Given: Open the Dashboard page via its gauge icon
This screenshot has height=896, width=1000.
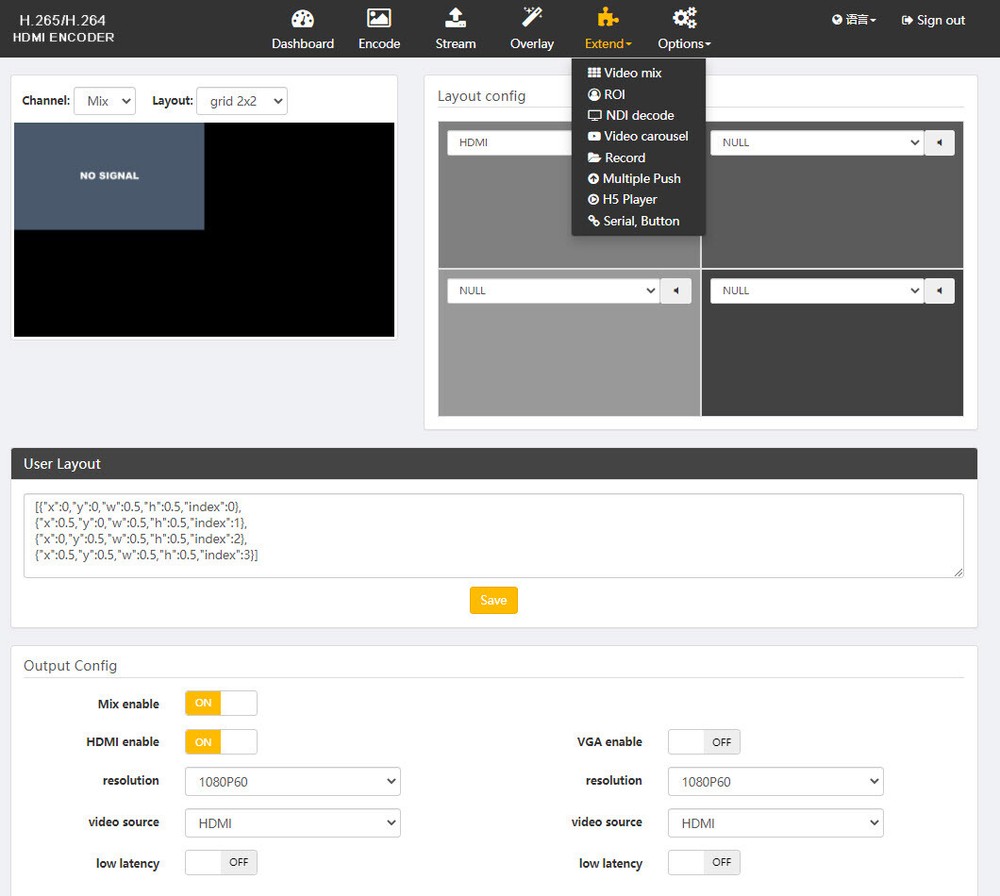Looking at the screenshot, I should point(302,19).
